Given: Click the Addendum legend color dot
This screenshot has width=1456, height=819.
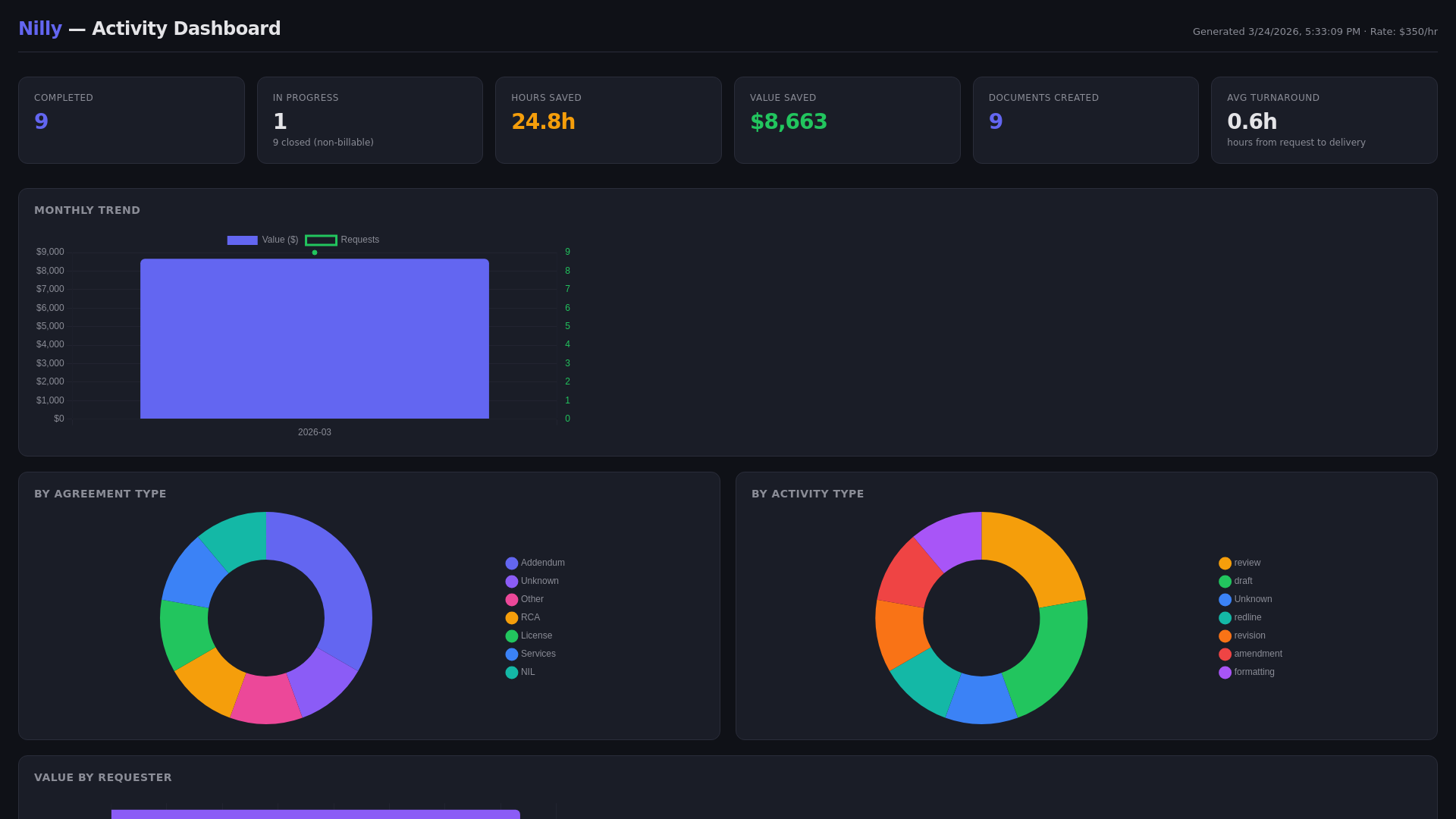Looking at the screenshot, I should point(512,563).
